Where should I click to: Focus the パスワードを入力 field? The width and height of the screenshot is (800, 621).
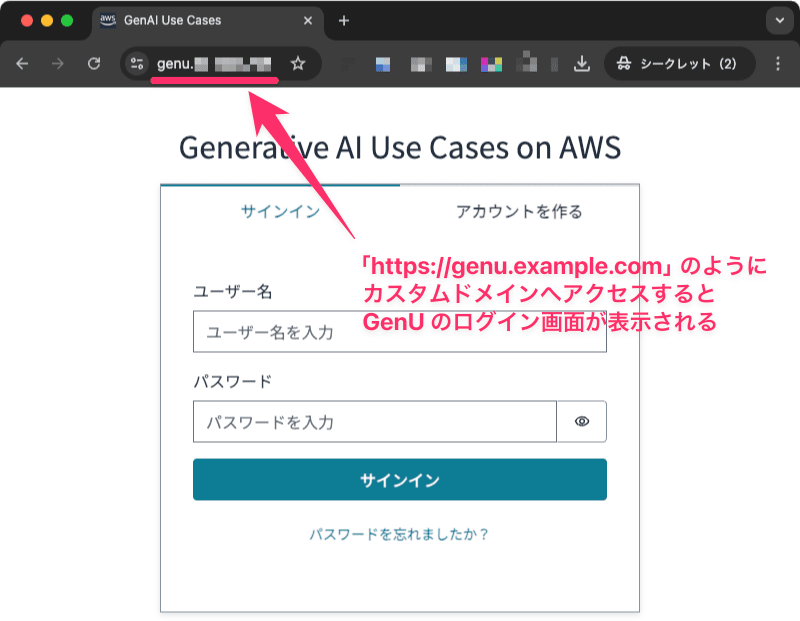(x=375, y=421)
